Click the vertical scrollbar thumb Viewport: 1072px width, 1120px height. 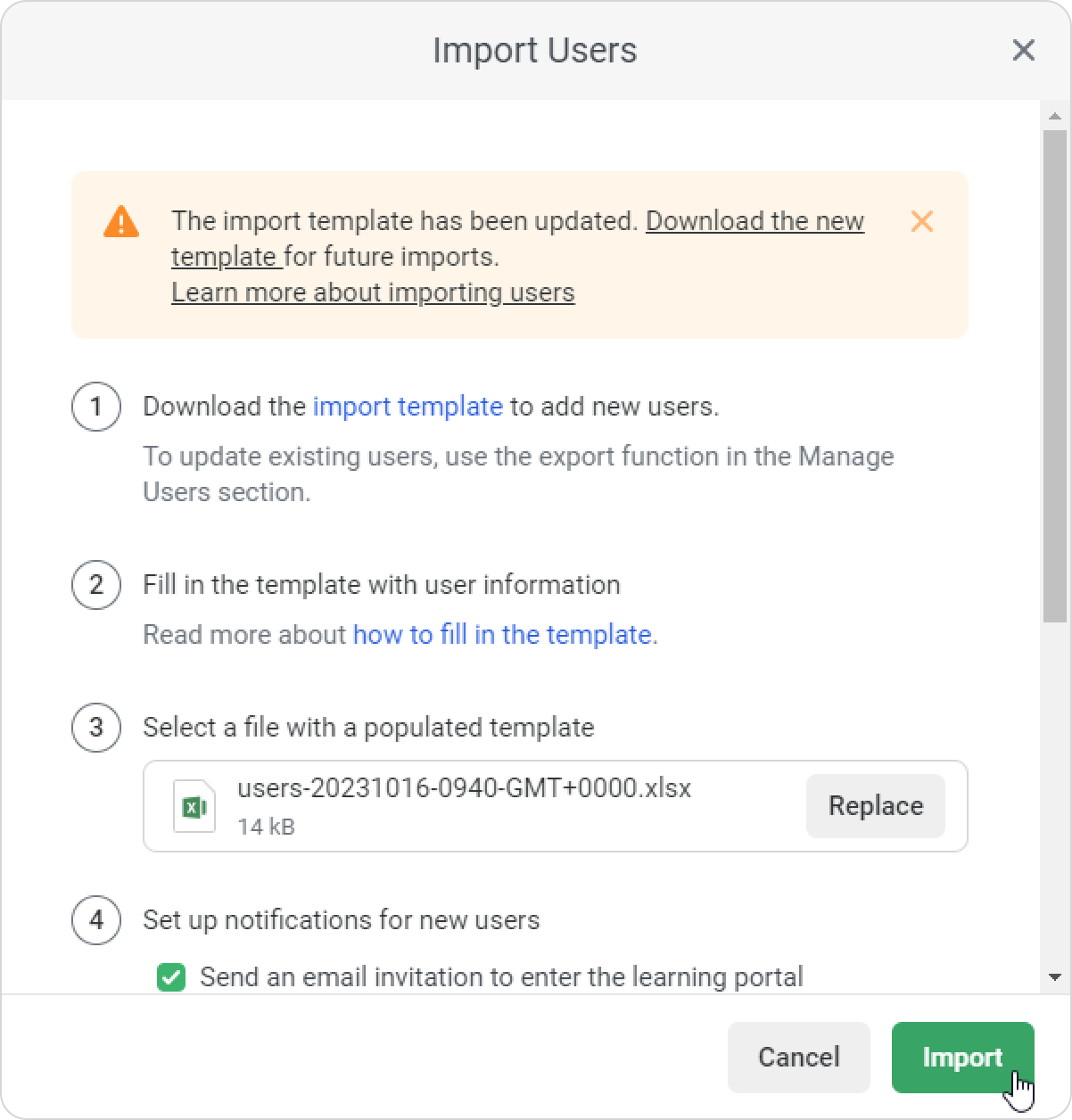pyautogui.click(x=1055, y=375)
